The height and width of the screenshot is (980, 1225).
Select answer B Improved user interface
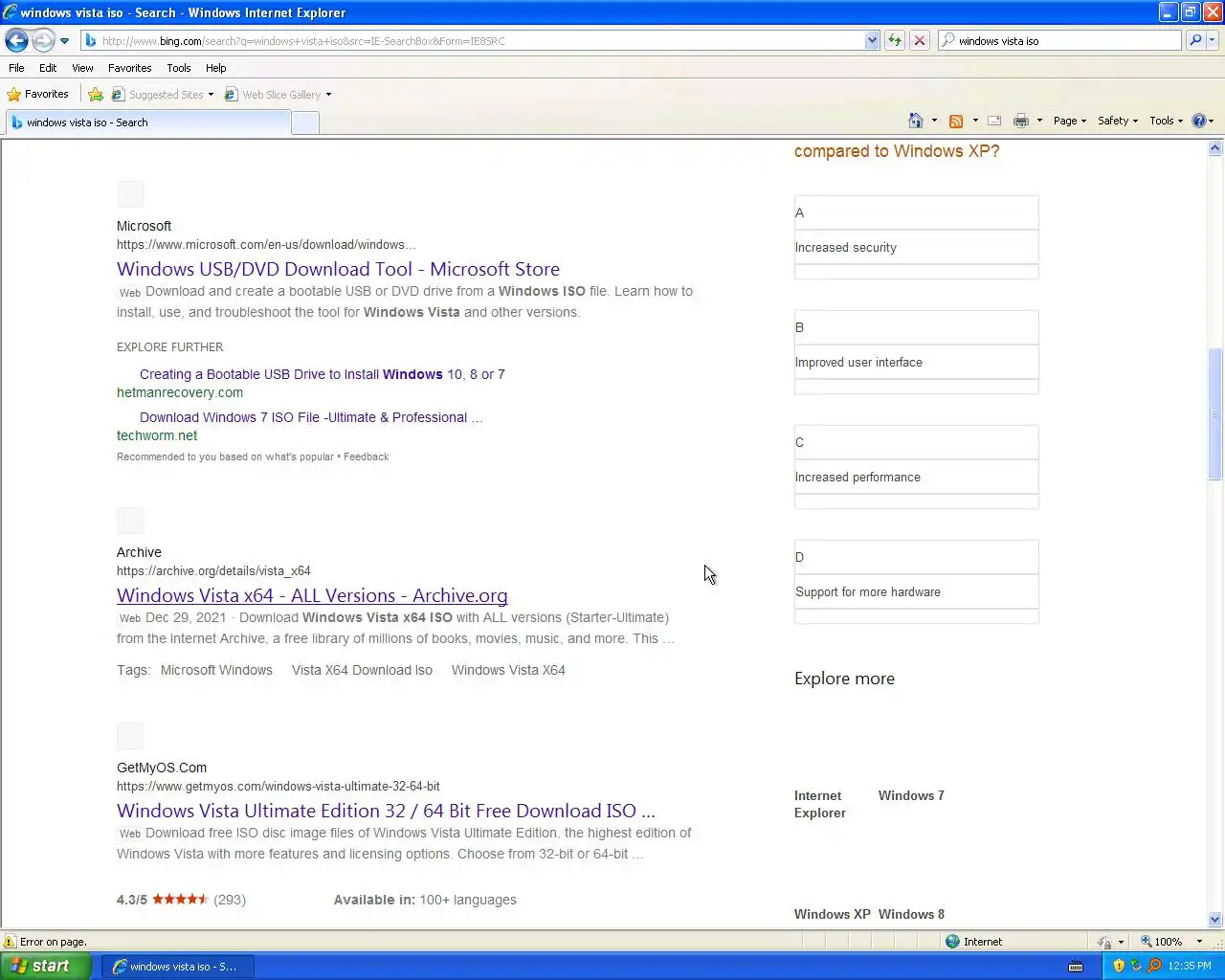[x=916, y=352]
